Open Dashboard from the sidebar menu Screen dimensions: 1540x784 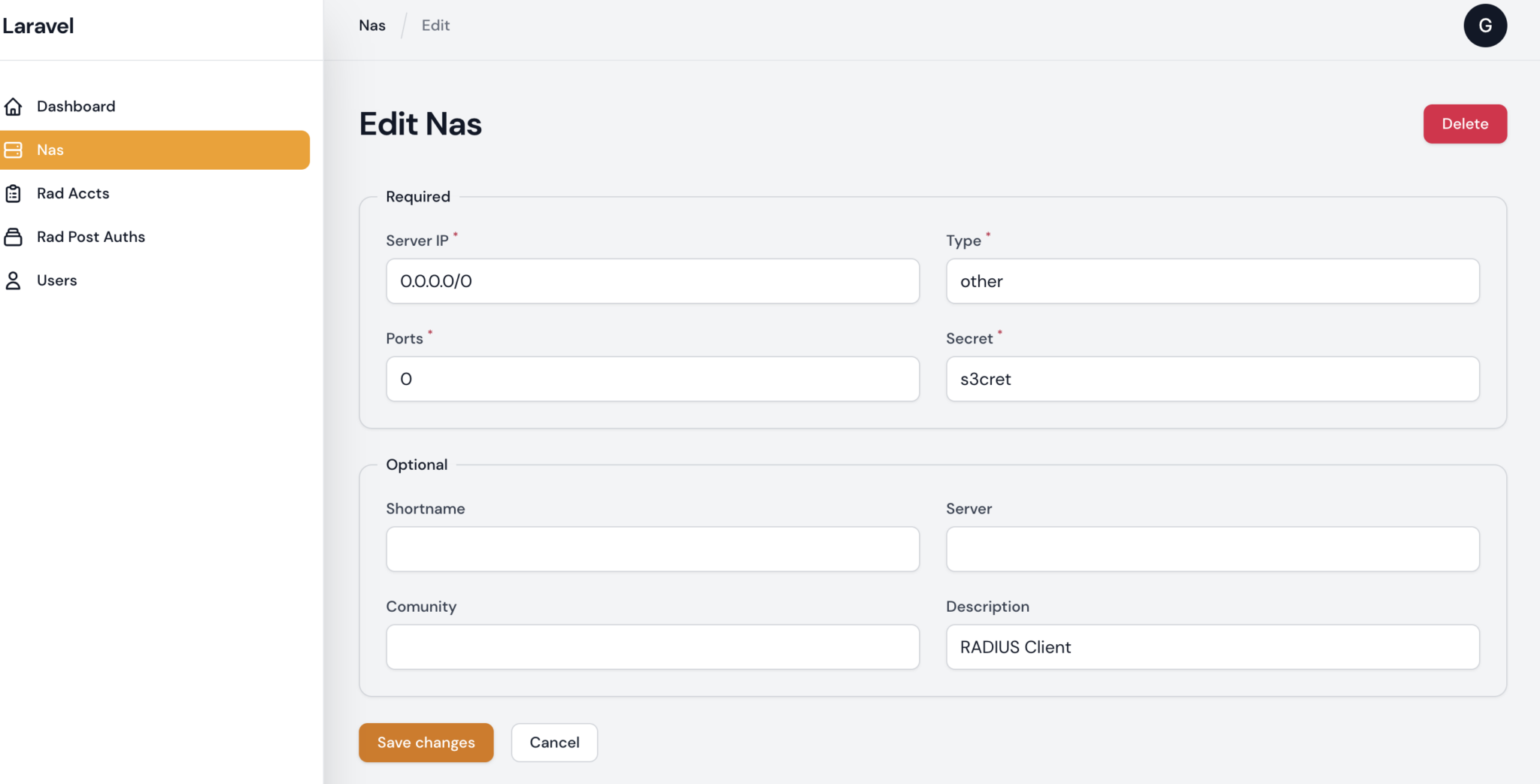76,106
